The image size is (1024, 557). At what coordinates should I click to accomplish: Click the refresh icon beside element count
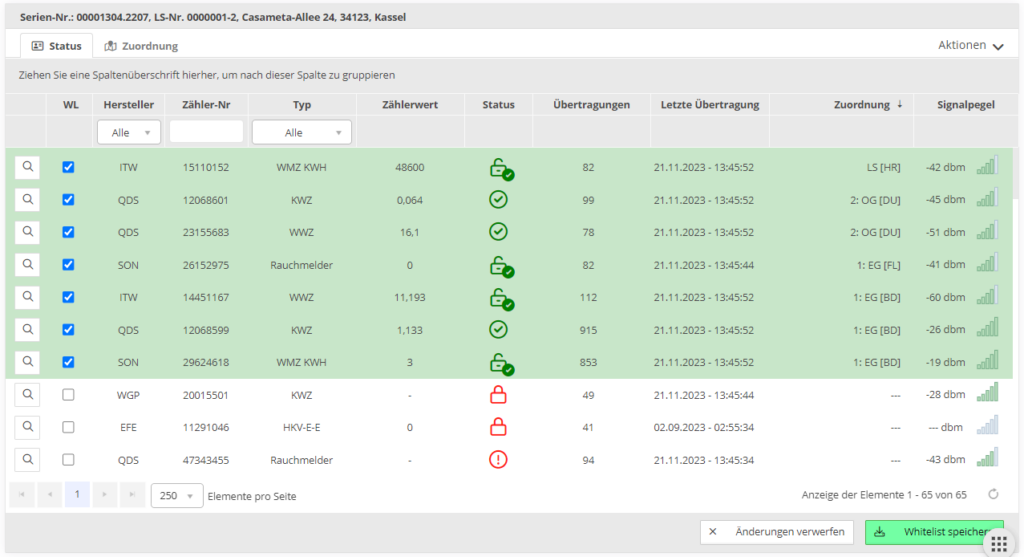point(993,494)
